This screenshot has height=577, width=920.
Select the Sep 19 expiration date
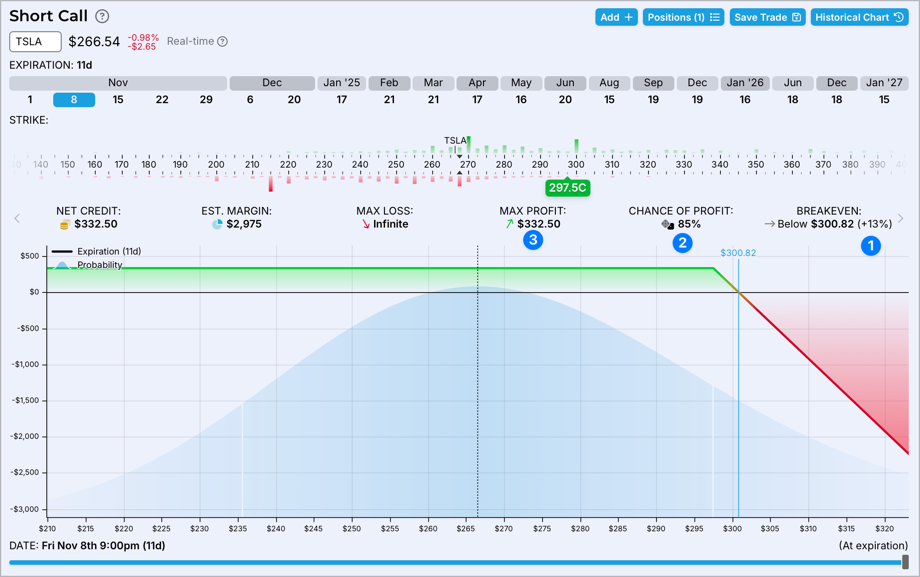[x=653, y=100]
